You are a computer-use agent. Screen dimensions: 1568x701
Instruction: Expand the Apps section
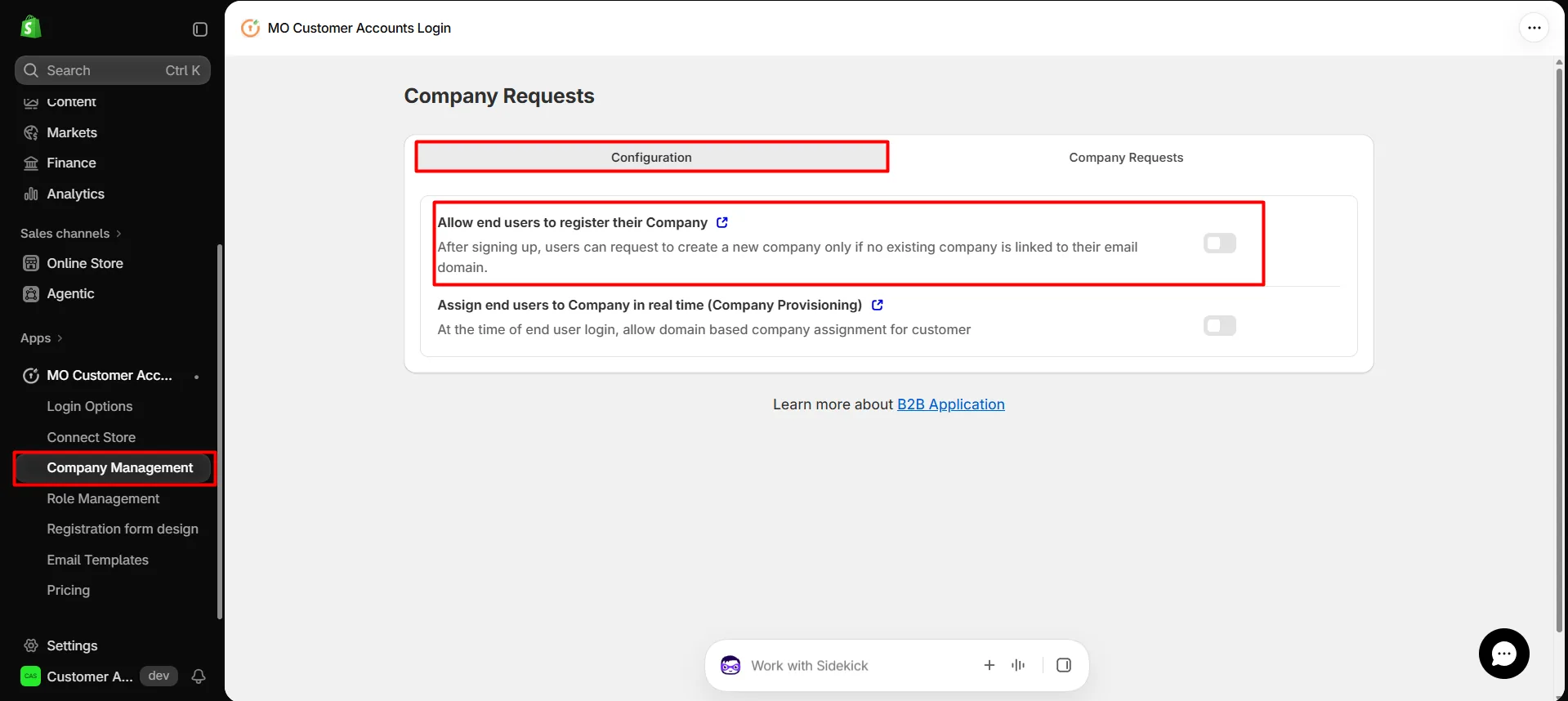[42, 338]
